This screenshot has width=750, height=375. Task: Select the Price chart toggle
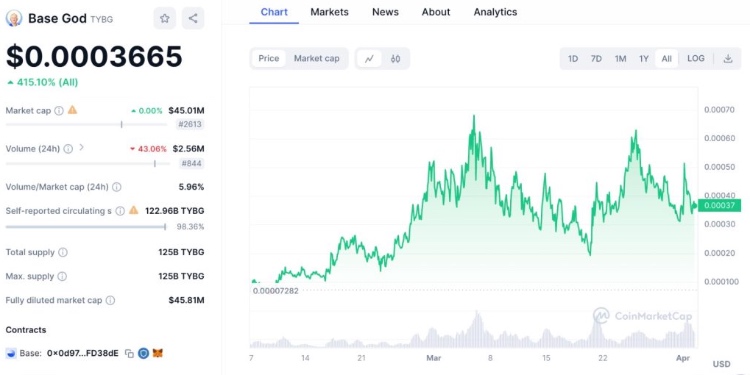tap(269, 58)
